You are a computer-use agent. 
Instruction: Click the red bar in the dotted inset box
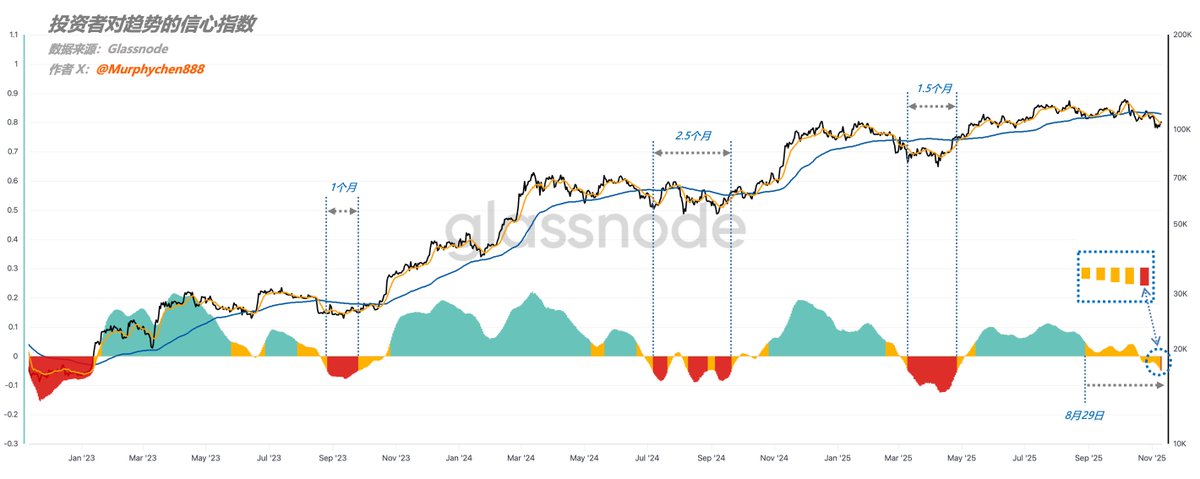(1144, 276)
